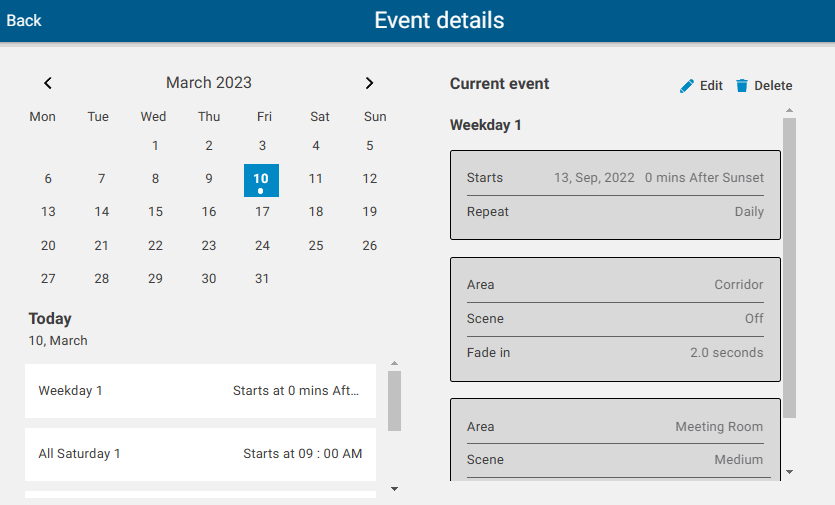The height and width of the screenshot is (505, 835).
Task: Click the trash Delete icon
Action: coord(742,86)
